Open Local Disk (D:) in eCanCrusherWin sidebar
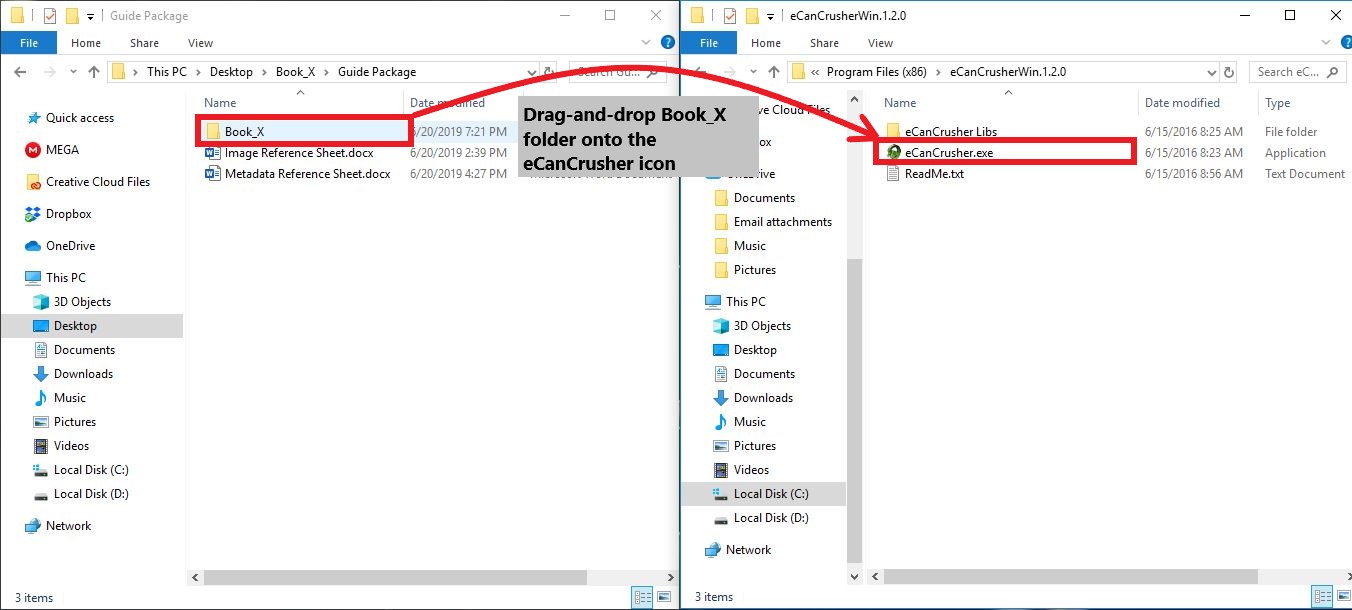The width and height of the screenshot is (1352, 610). tap(761, 518)
